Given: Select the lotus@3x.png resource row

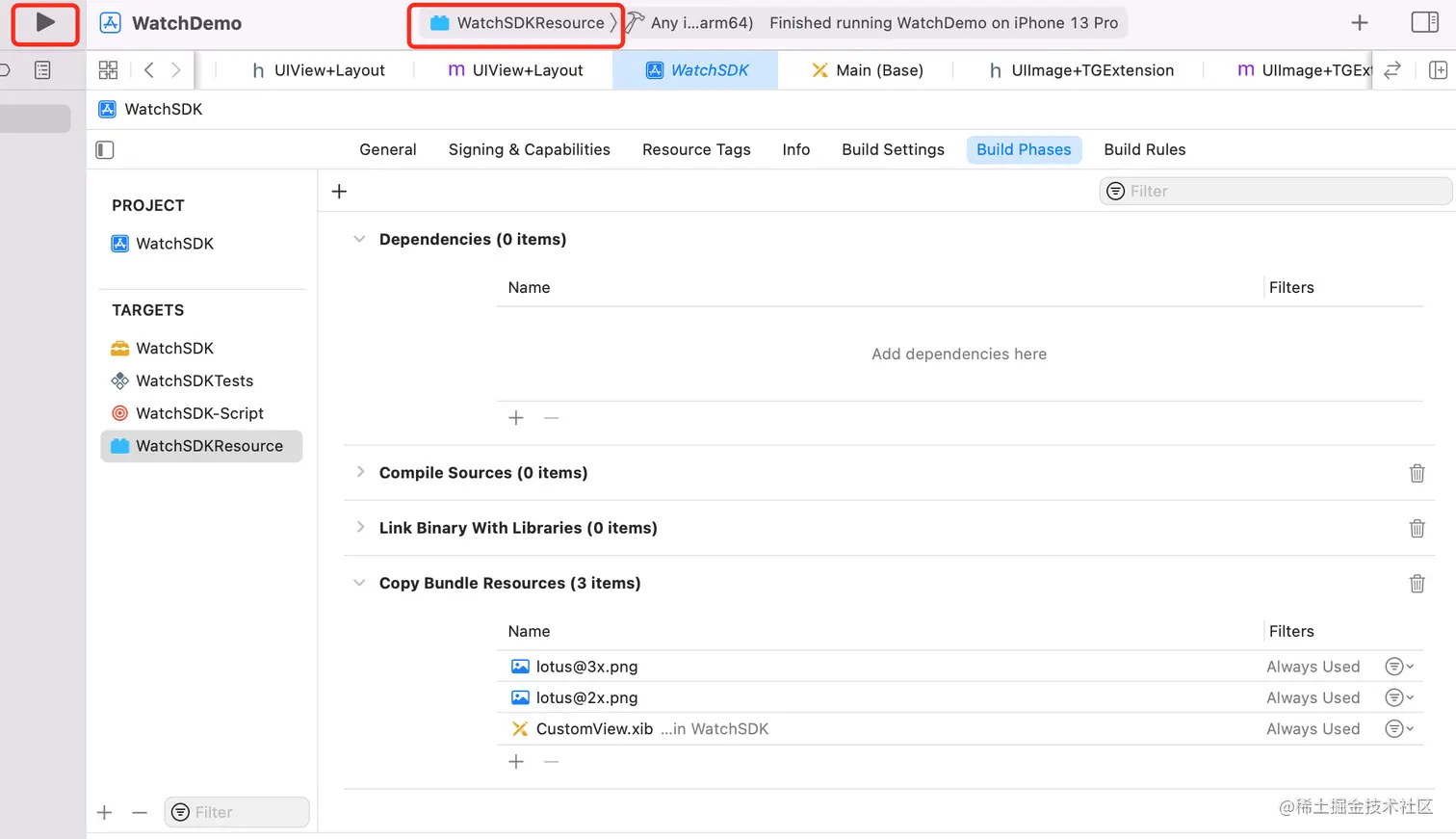Looking at the screenshot, I should coord(960,667).
